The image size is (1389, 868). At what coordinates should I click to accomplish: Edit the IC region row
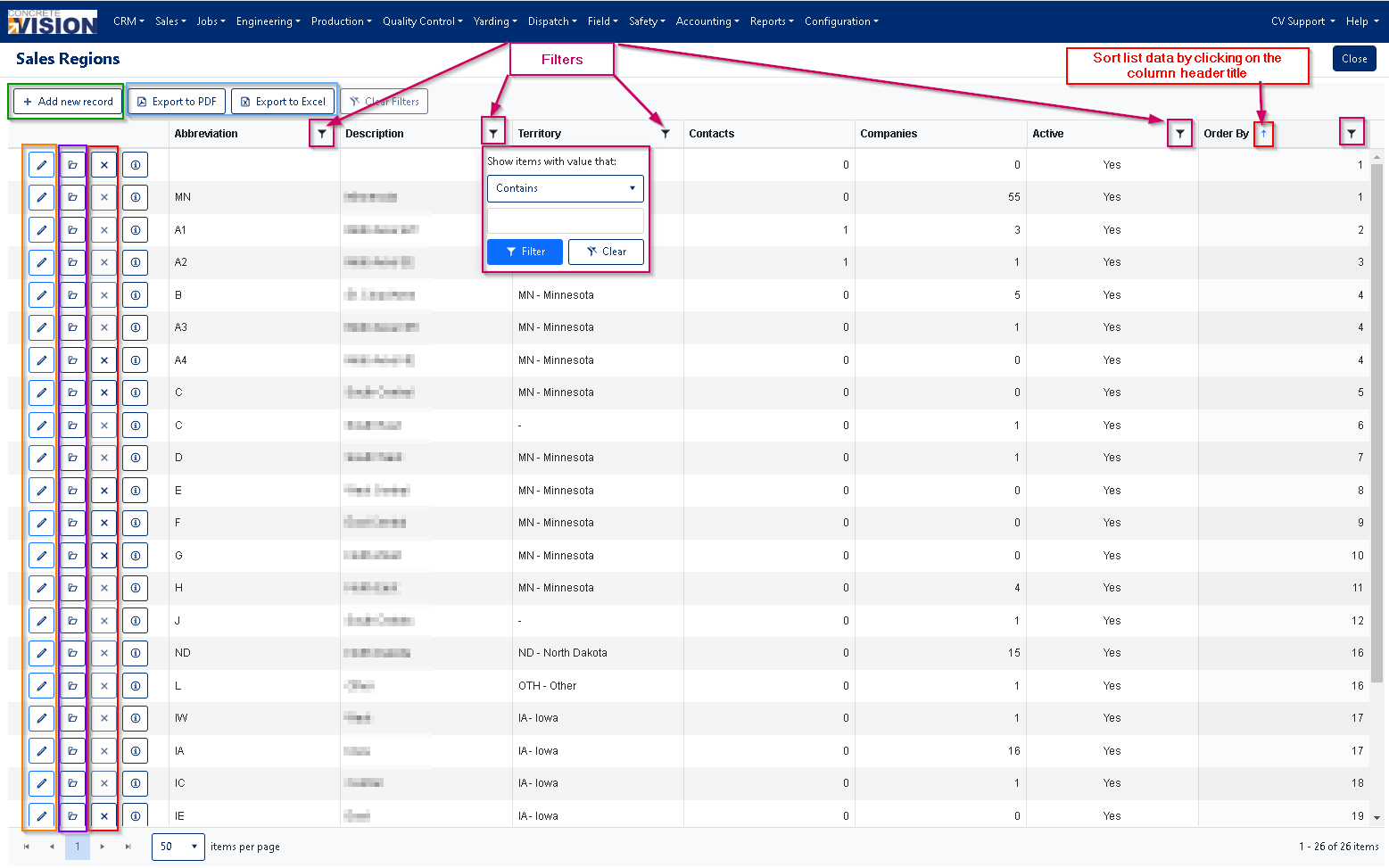click(x=41, y=783)
